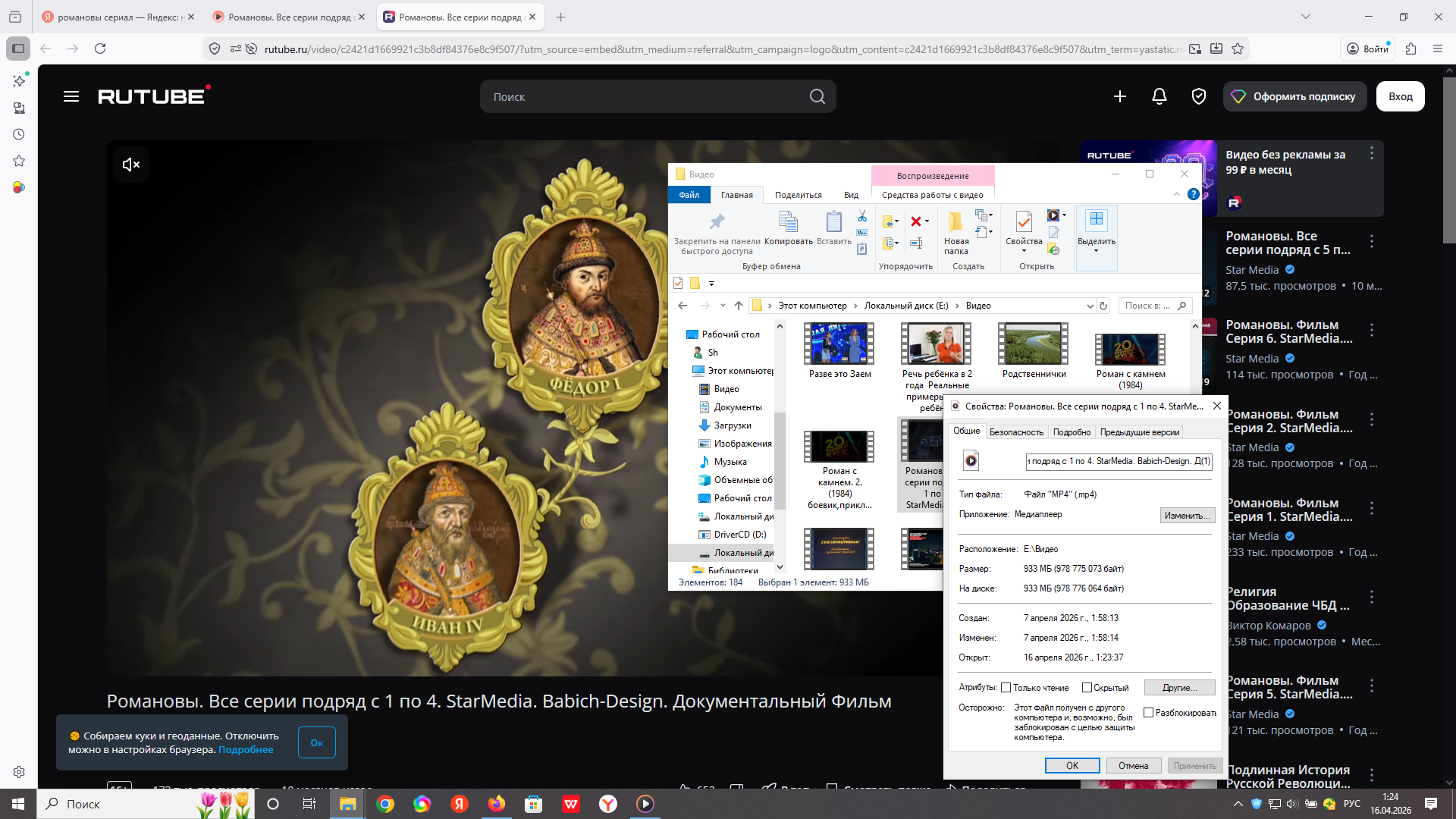Open options menu for Романовы Серия 6 video
The height and width of the screenshot is (819, 1456).
point(1371,330)
